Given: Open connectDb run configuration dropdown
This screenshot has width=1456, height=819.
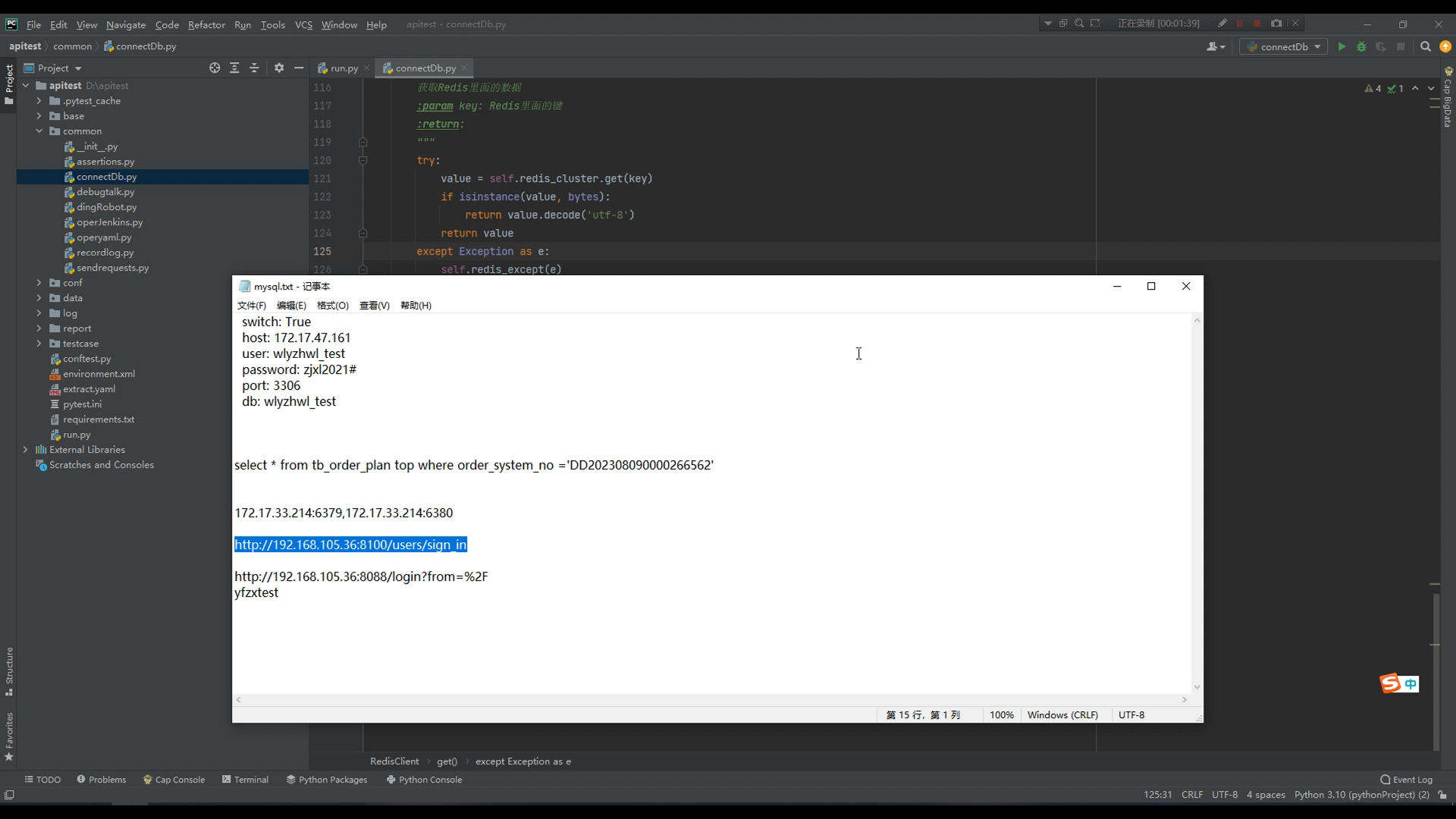Looking at the screenshot, I should click(1284, 46).
